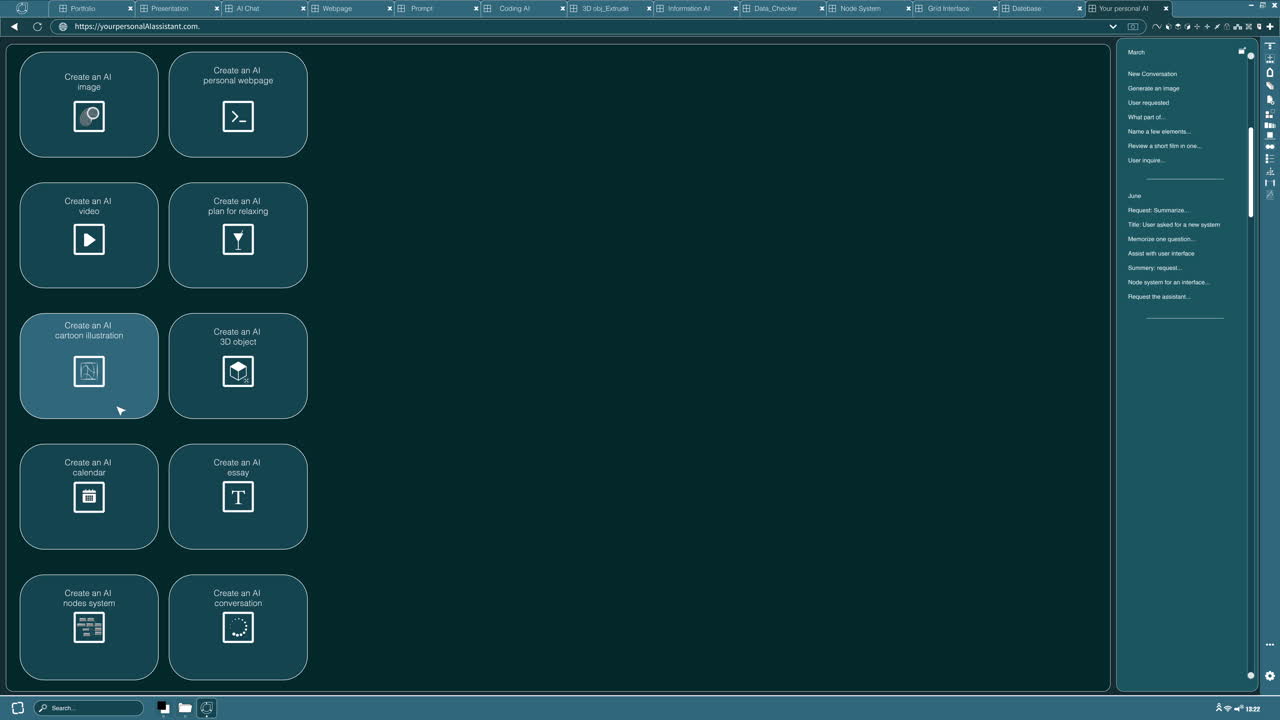Switch to the Coding AI tab
This screenshot has width=1280, height=720.
pyautogui.click(x=514, y=9)
